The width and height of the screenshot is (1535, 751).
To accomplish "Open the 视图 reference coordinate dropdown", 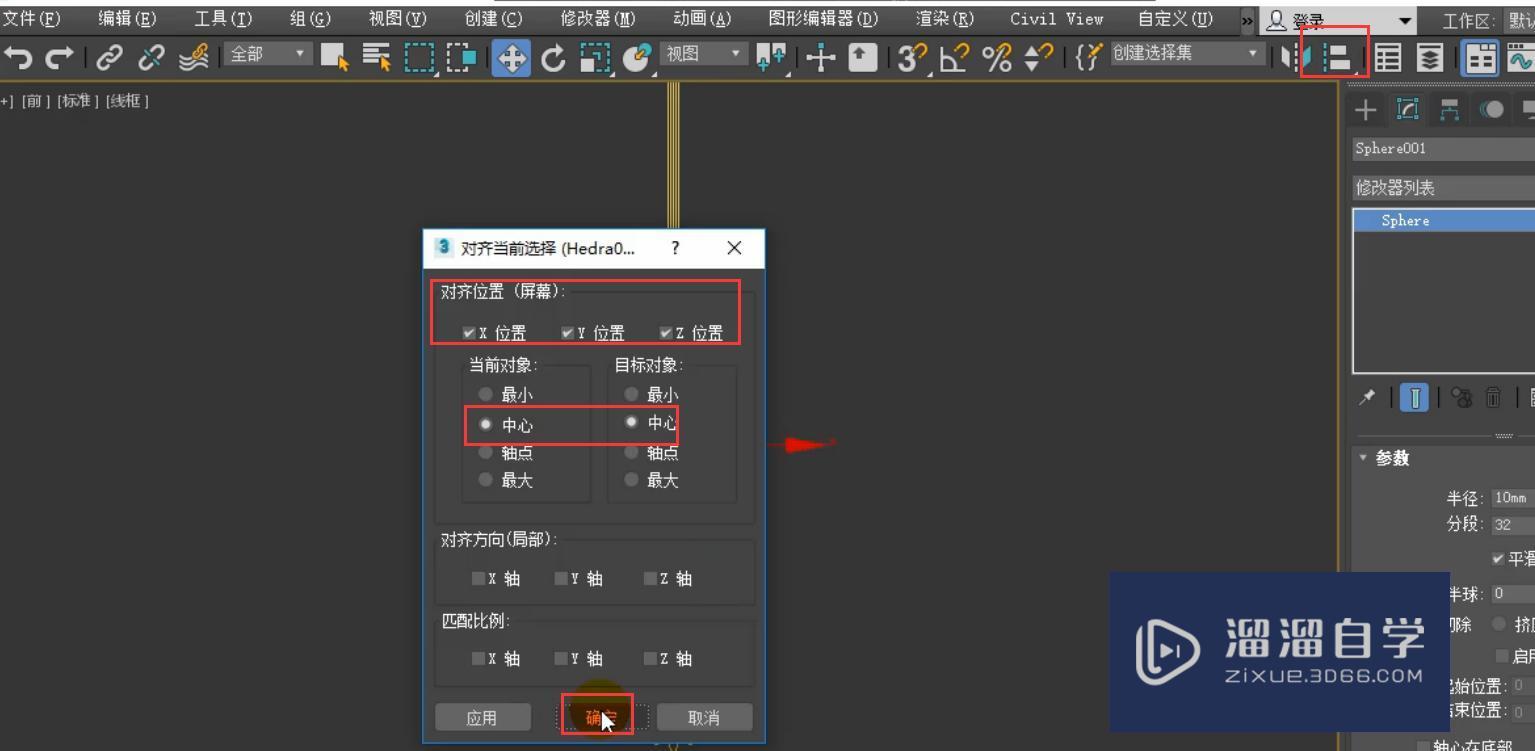I will click(705, 53).
